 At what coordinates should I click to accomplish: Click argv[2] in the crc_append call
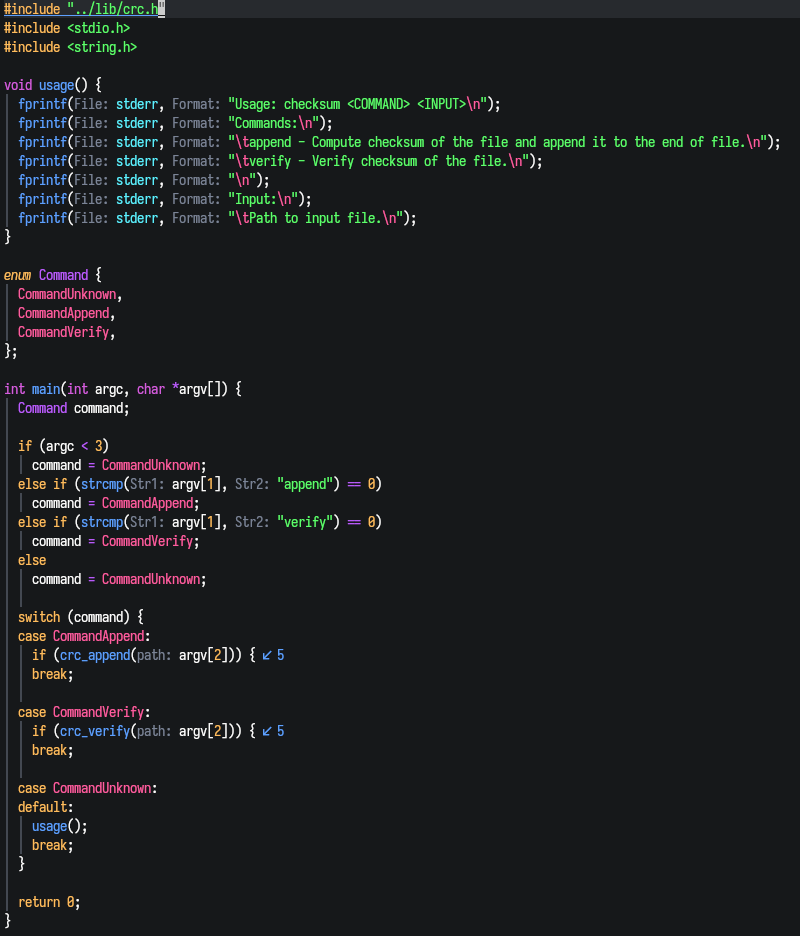(204, 655)
